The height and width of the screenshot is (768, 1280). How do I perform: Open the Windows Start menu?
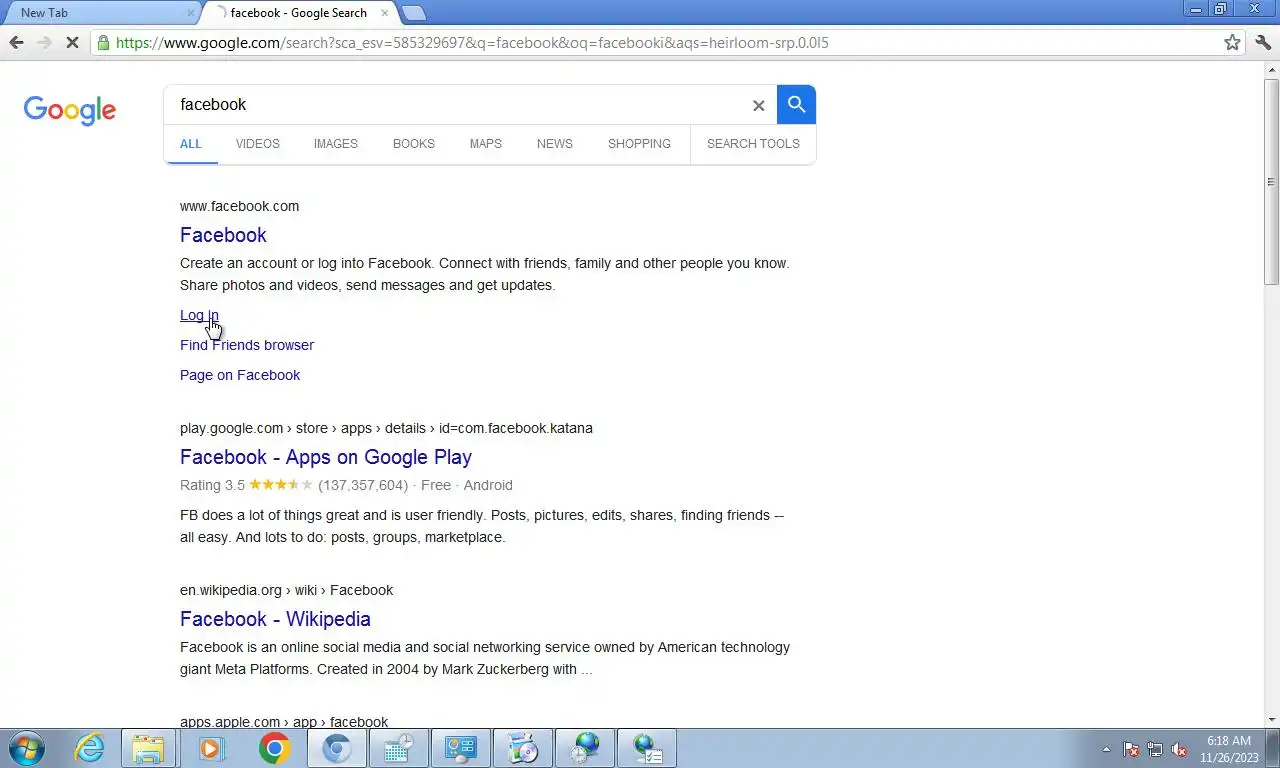tap(26, 748)
